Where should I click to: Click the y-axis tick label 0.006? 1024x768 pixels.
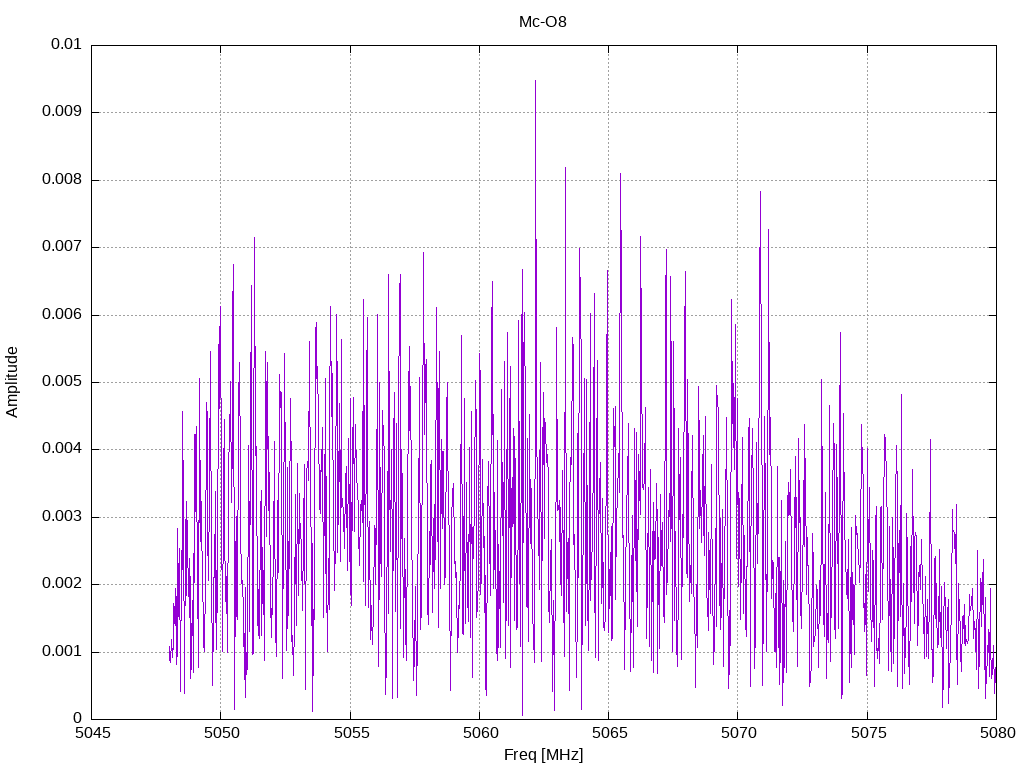click(x=62, y=314)
